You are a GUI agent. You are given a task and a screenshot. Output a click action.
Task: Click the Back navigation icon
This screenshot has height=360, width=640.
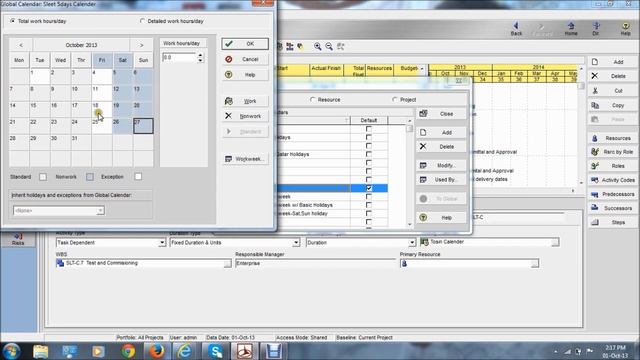tap(516, 29)
